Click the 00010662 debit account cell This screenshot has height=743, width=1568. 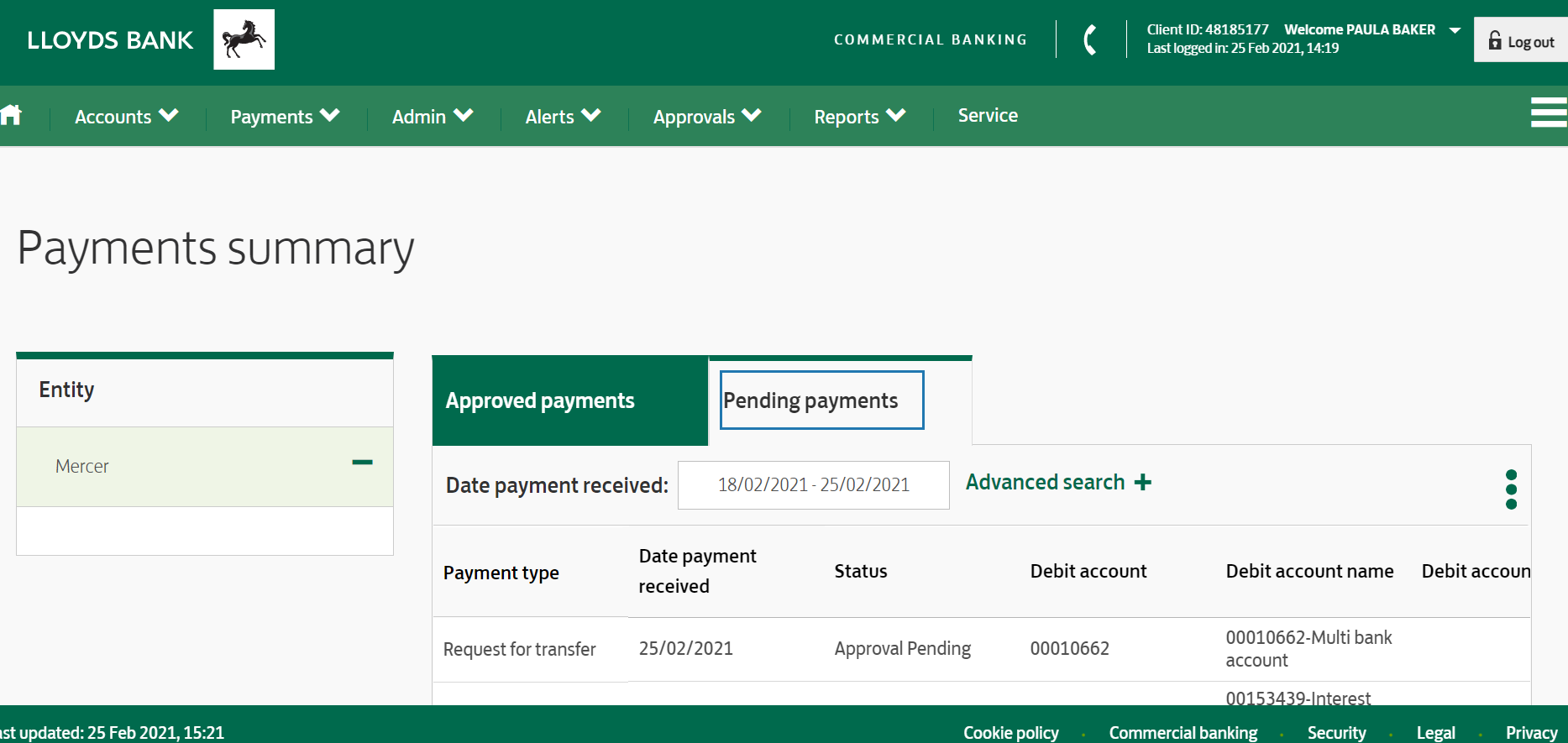[x=1070, y=648]
